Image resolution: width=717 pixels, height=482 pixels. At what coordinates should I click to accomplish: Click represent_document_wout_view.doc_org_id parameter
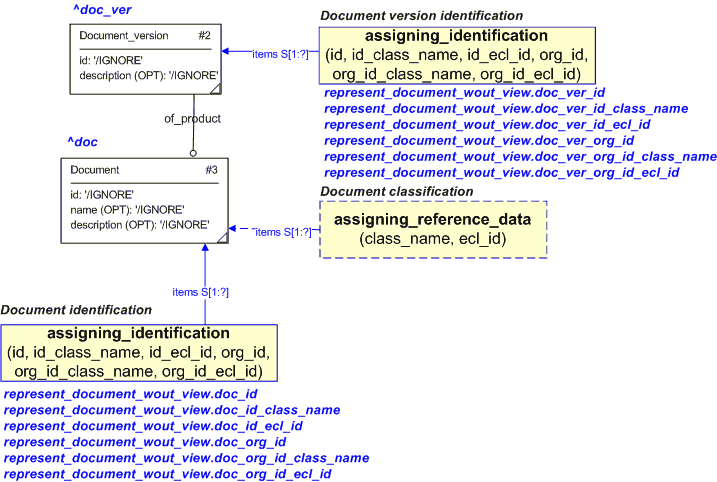point(145,442)
